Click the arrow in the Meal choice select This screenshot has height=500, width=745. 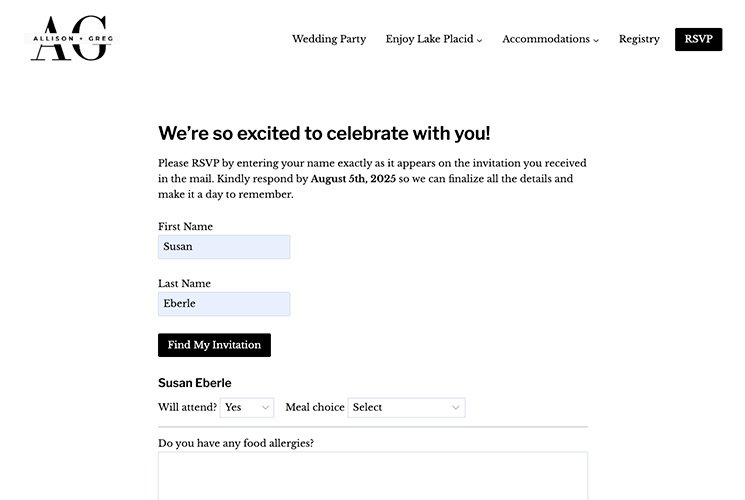coord(456,408)
